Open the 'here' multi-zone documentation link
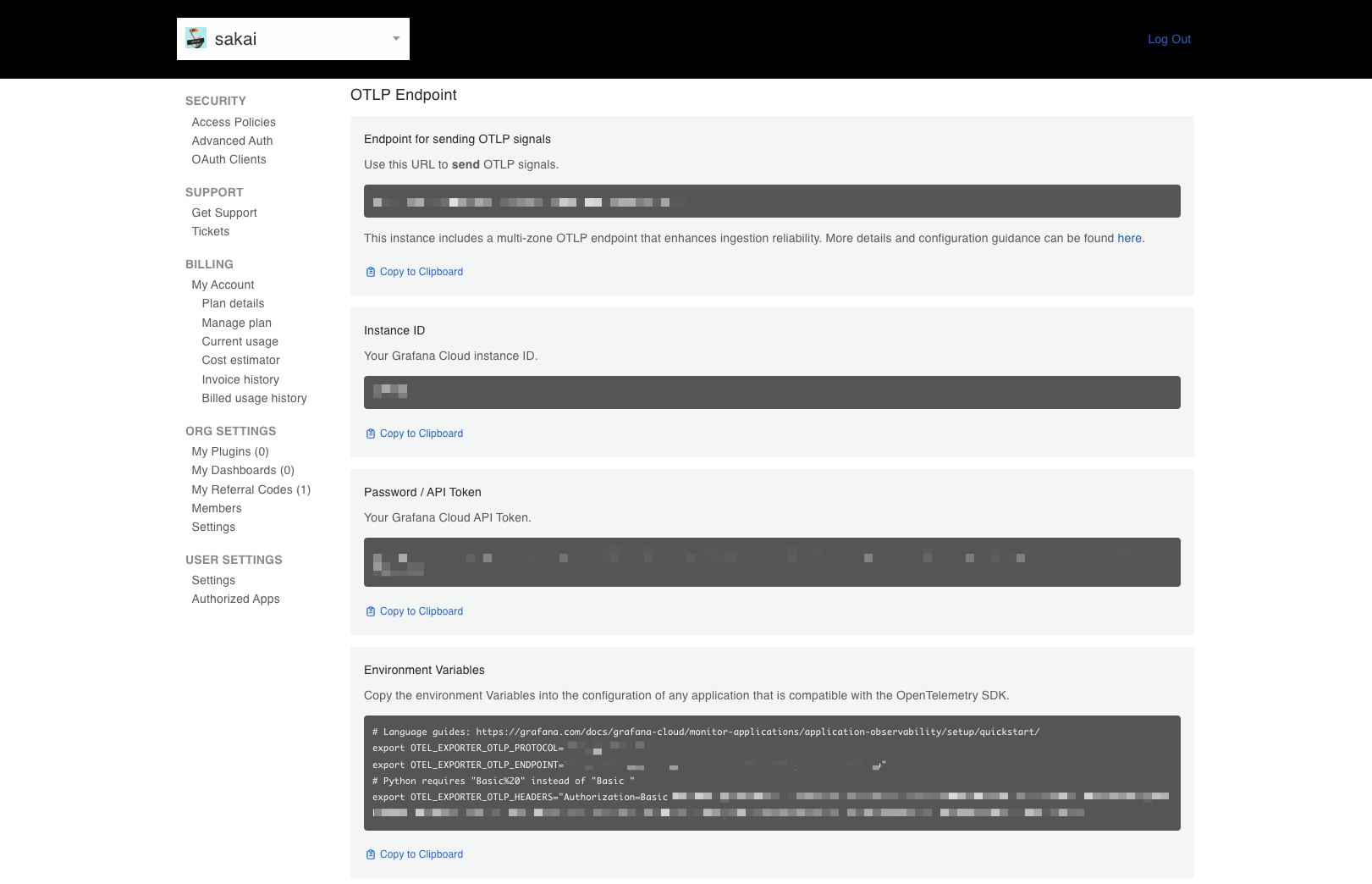 tap(1129, 238)
